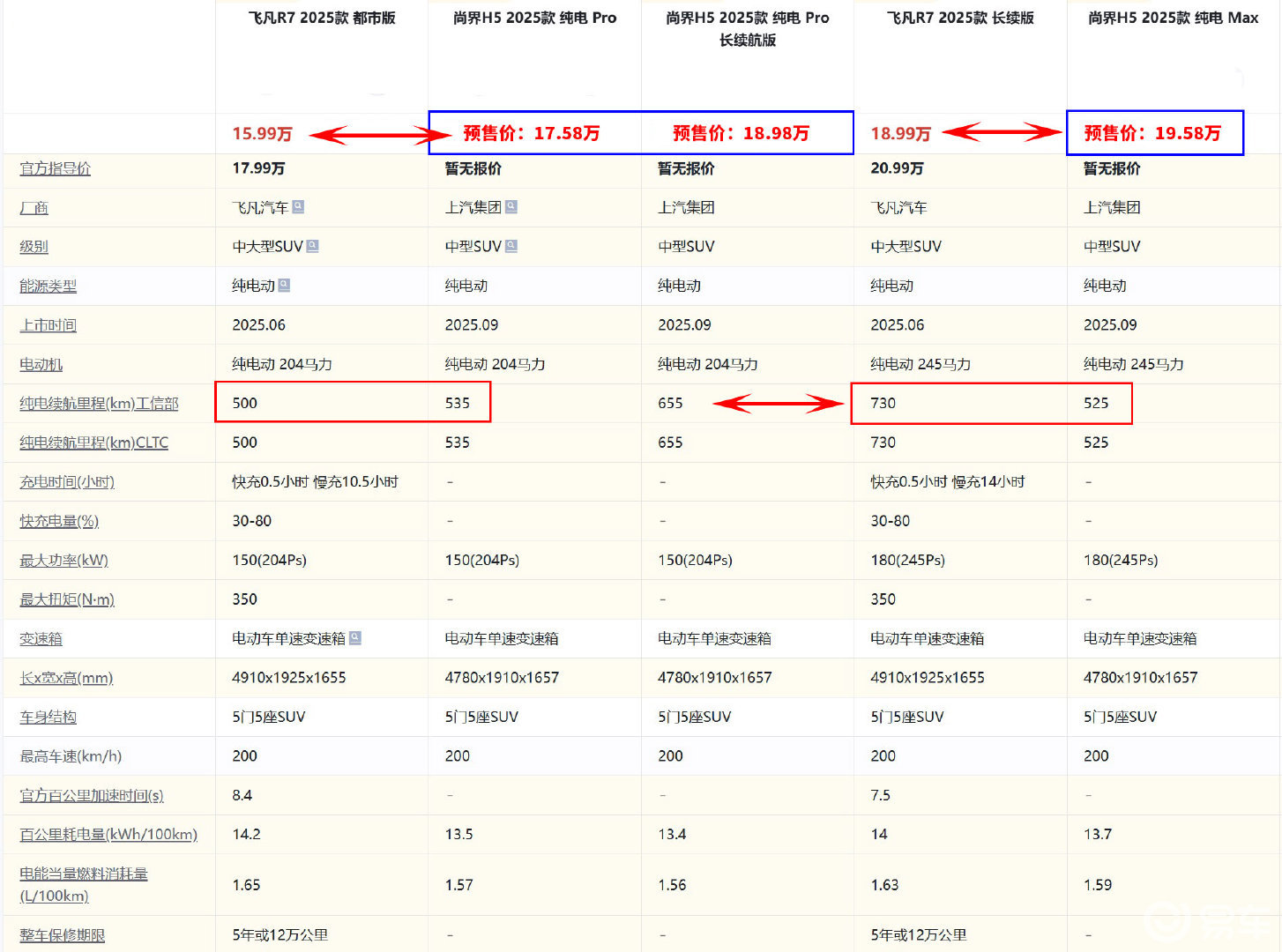Open the 整车保修期限 row label link

(62, 935)
